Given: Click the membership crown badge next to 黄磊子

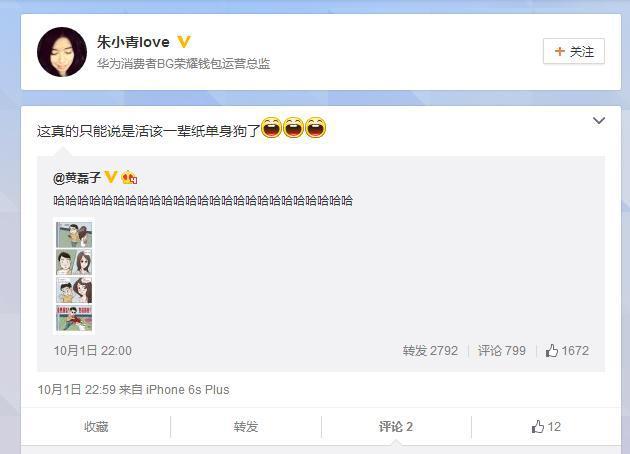Looking at the screenshot, I should 129,177.
